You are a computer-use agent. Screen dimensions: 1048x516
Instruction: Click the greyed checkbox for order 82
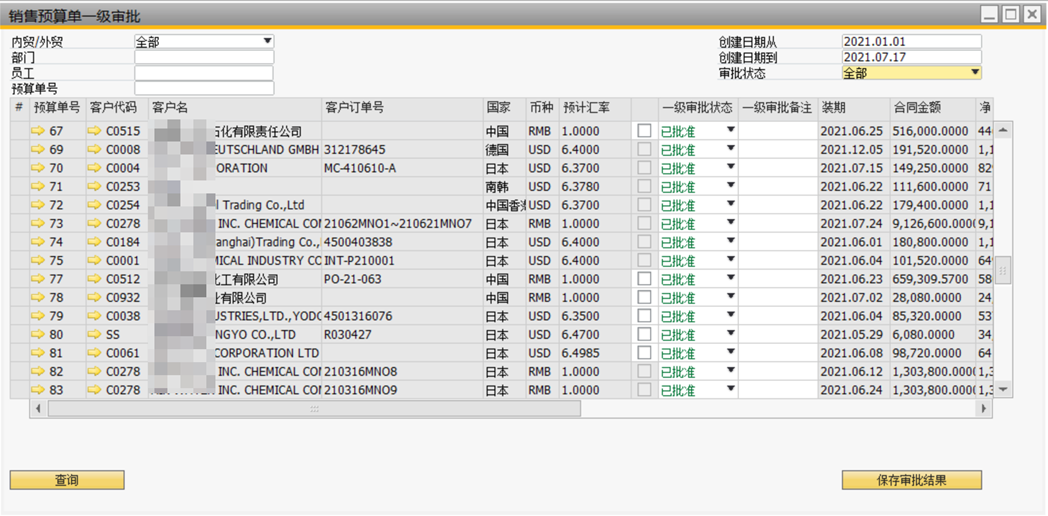tap(644, 372)
